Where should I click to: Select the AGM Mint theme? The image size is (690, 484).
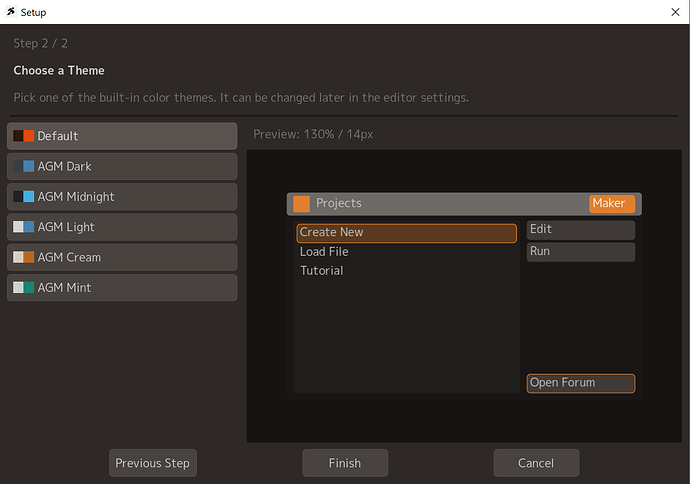pyautogui.click(x=122, y=288)
